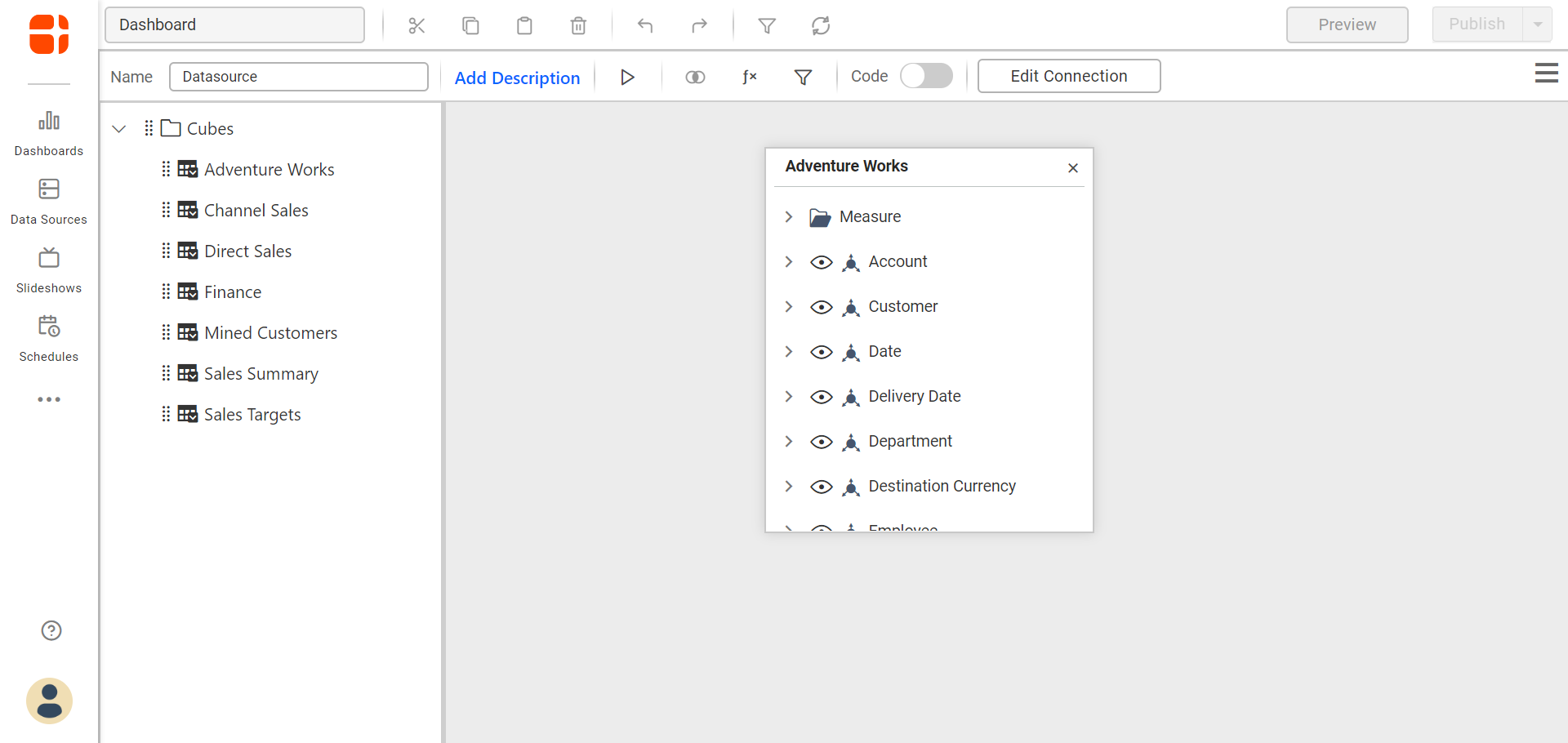Click the app logo icon

pos(49,34)
